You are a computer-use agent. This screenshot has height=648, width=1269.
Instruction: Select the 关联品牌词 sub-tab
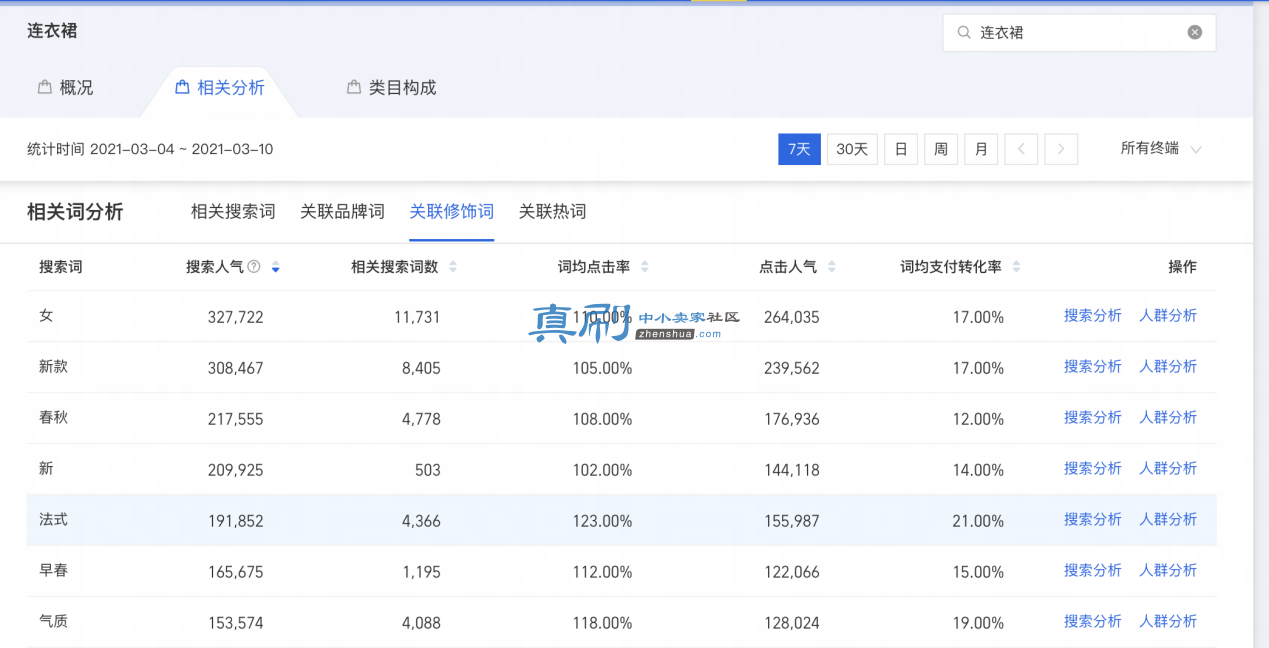pyautogui.click(x=342, y=212)
